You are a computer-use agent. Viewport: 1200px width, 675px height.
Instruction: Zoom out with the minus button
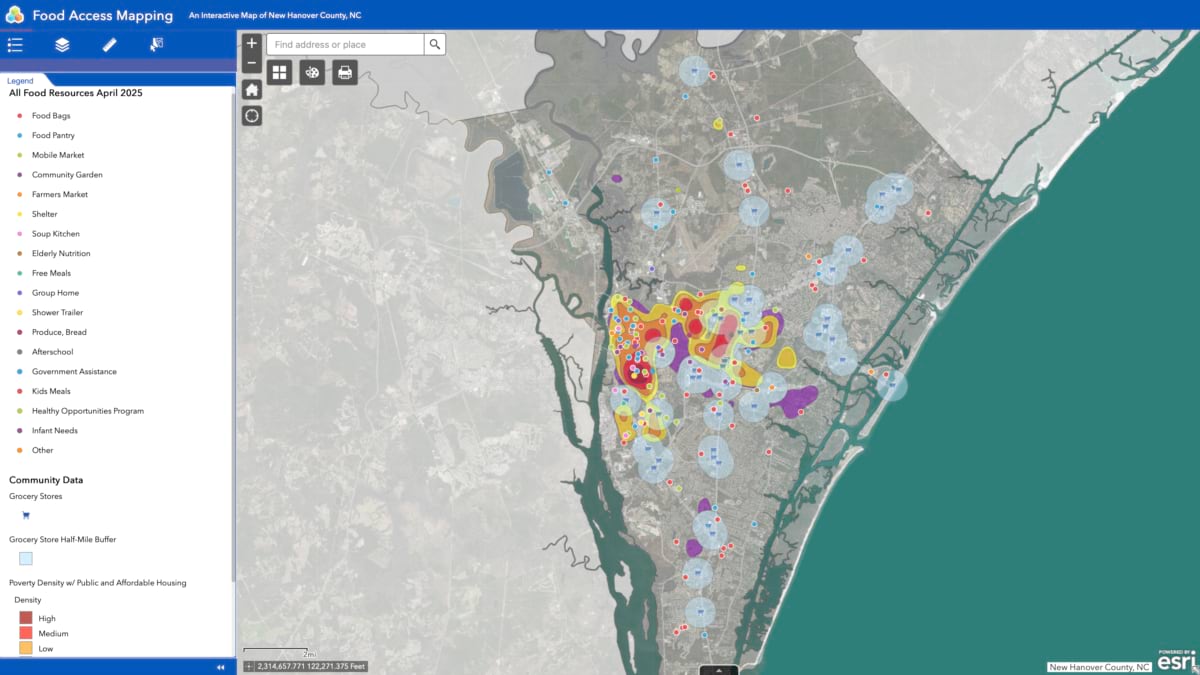click(x=252, y=64)
